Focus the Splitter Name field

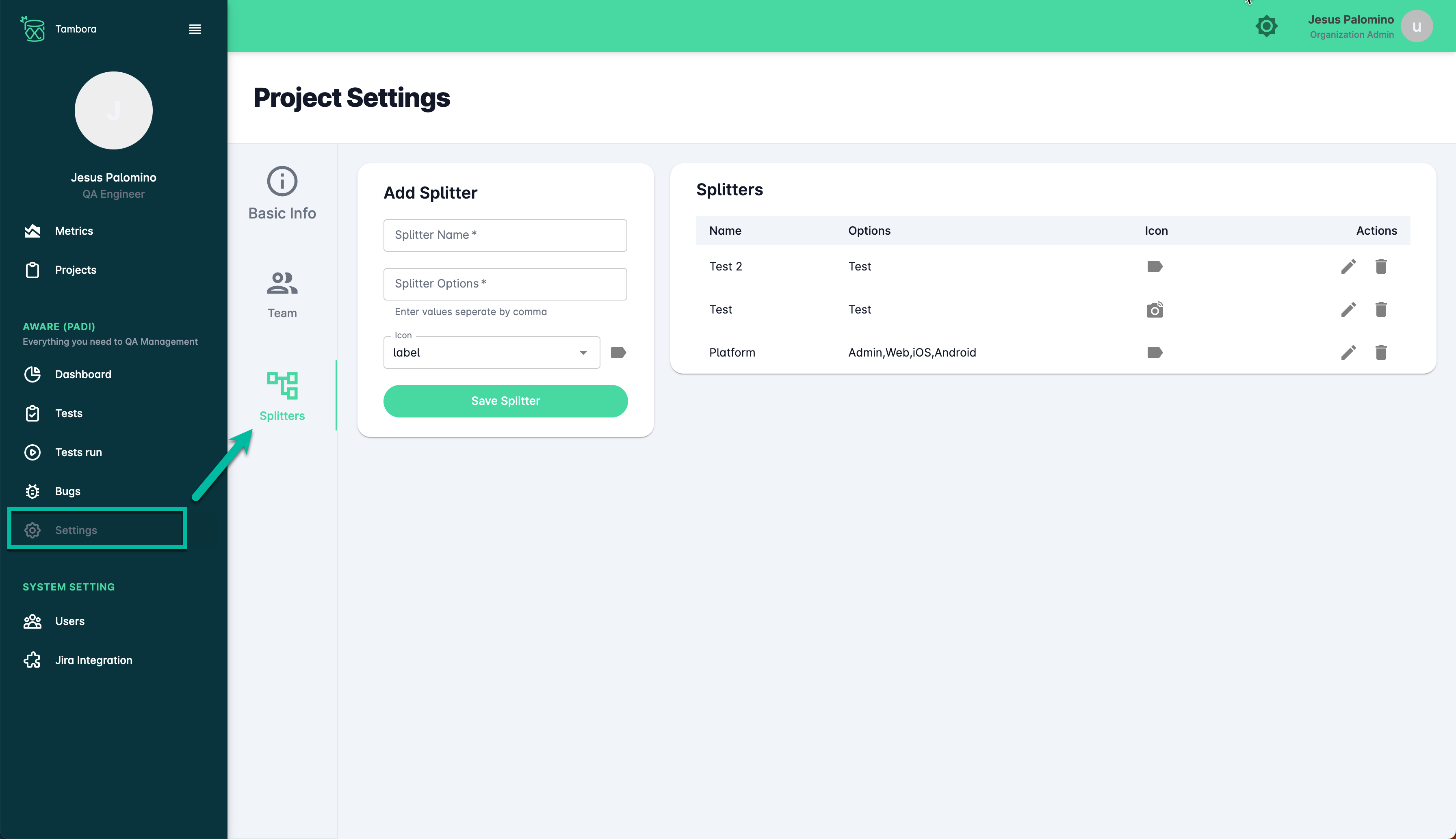[505, 235]
